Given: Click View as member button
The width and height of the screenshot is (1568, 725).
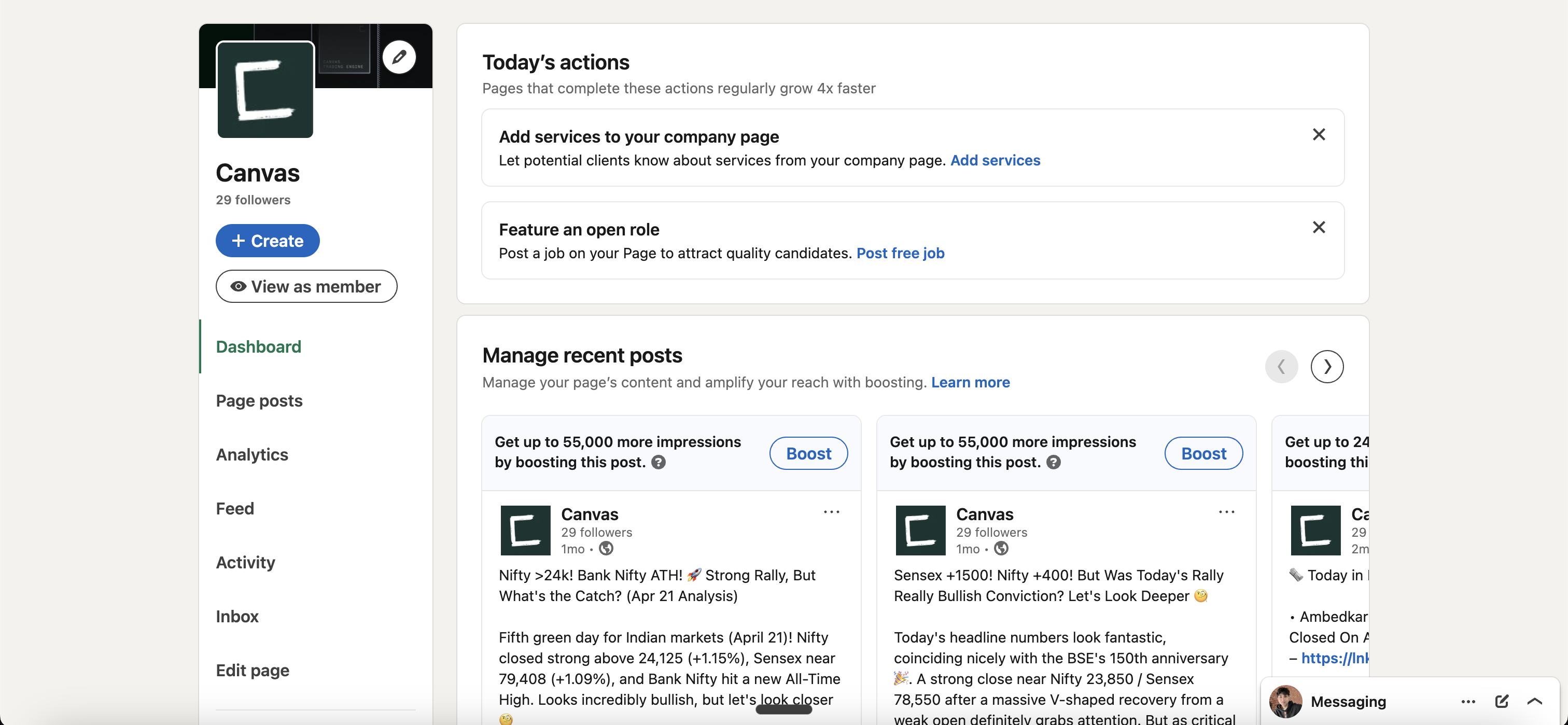Looking at the screenshot, I should click(306, 286).
